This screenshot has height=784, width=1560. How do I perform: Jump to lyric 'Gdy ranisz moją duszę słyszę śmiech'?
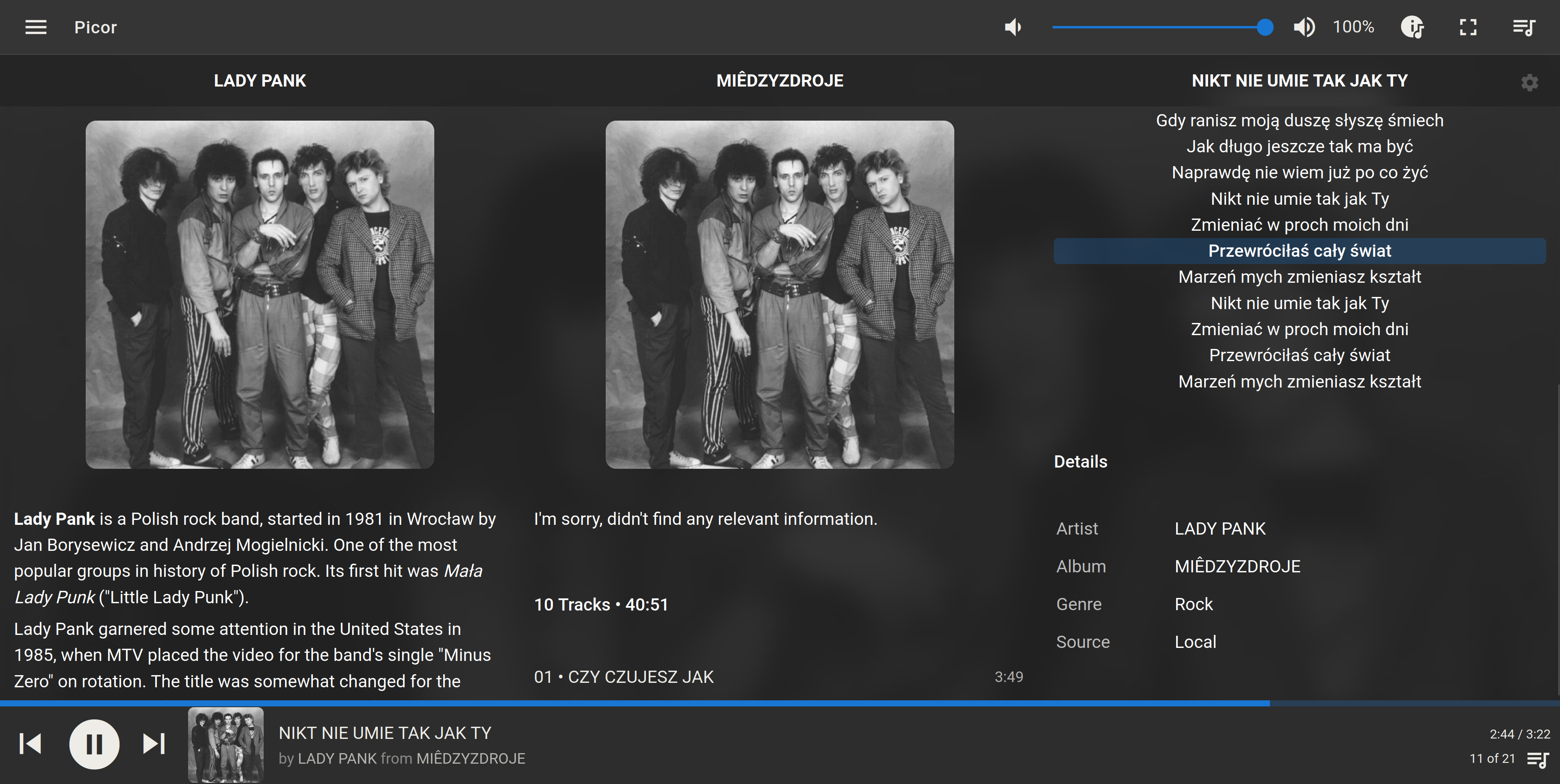click(1300, 121)
